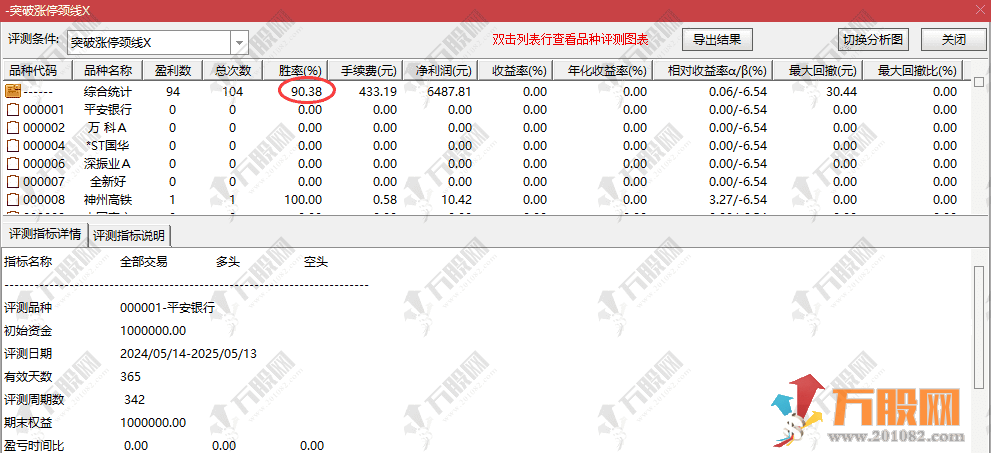This screenshot has height=453, width=991.
Task: Click the 空头 column heading
Action: pos(316,262)
